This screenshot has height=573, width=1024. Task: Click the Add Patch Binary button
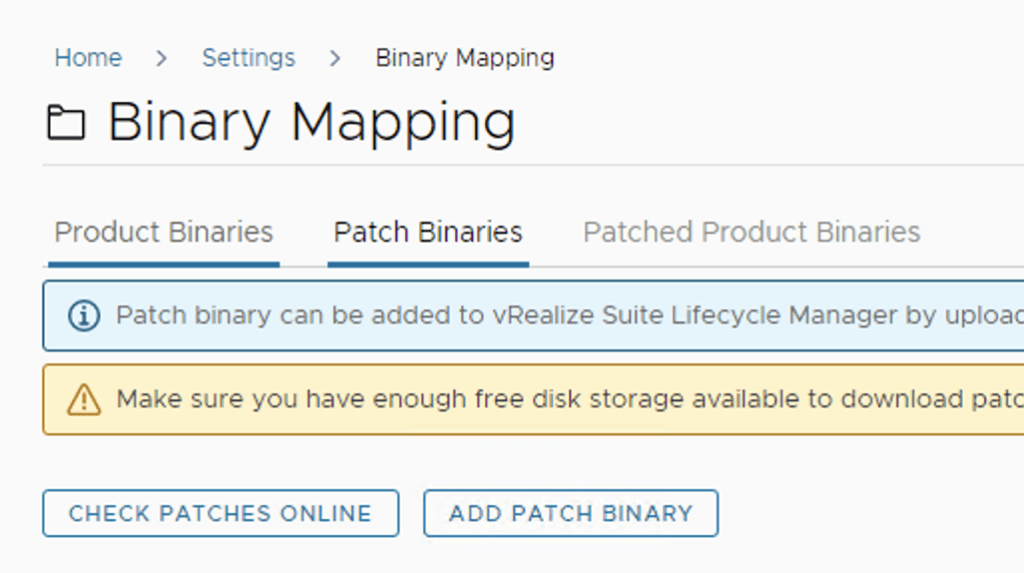(570, 513)
